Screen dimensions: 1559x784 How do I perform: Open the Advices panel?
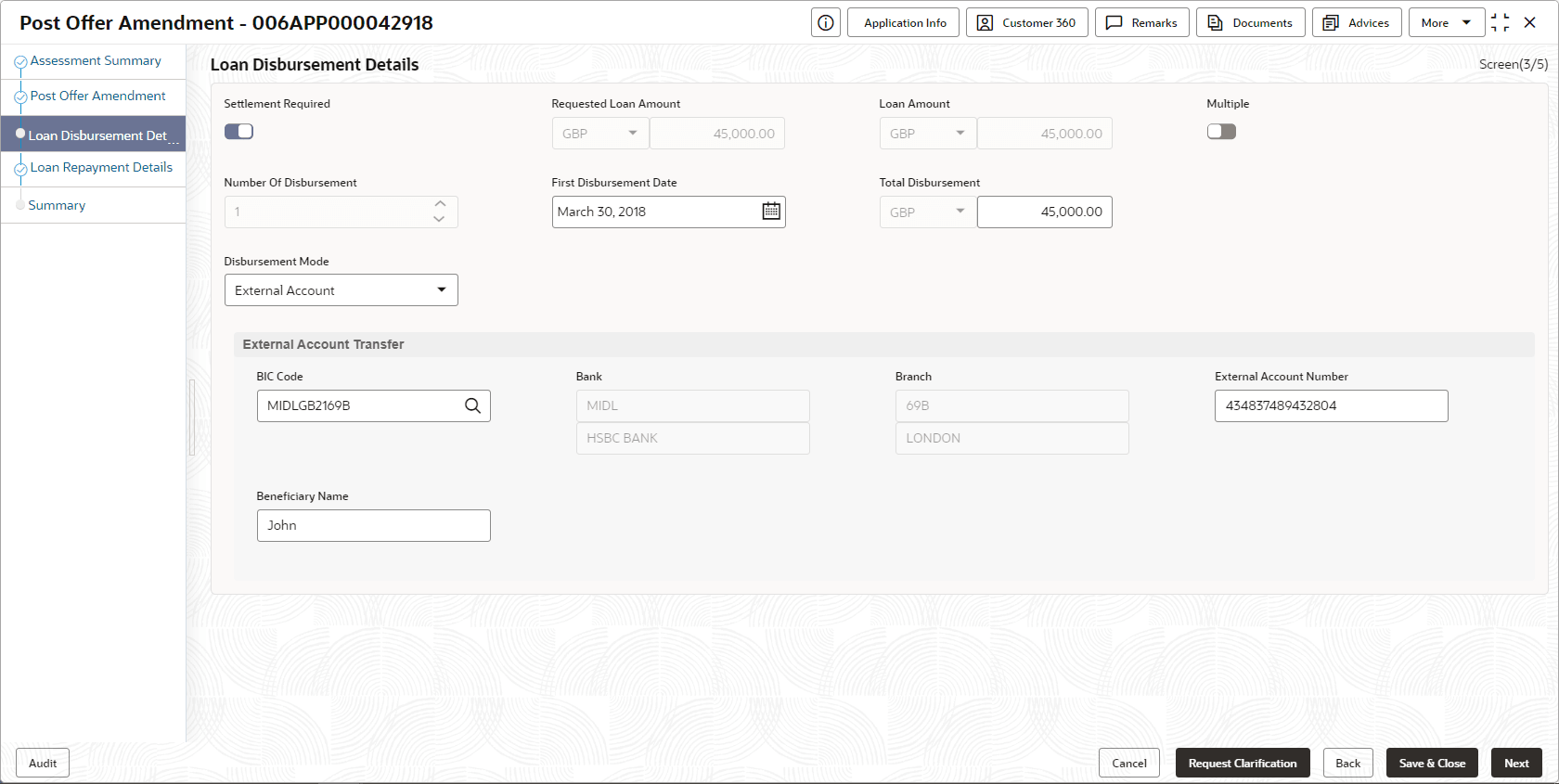pos(1357,23)
